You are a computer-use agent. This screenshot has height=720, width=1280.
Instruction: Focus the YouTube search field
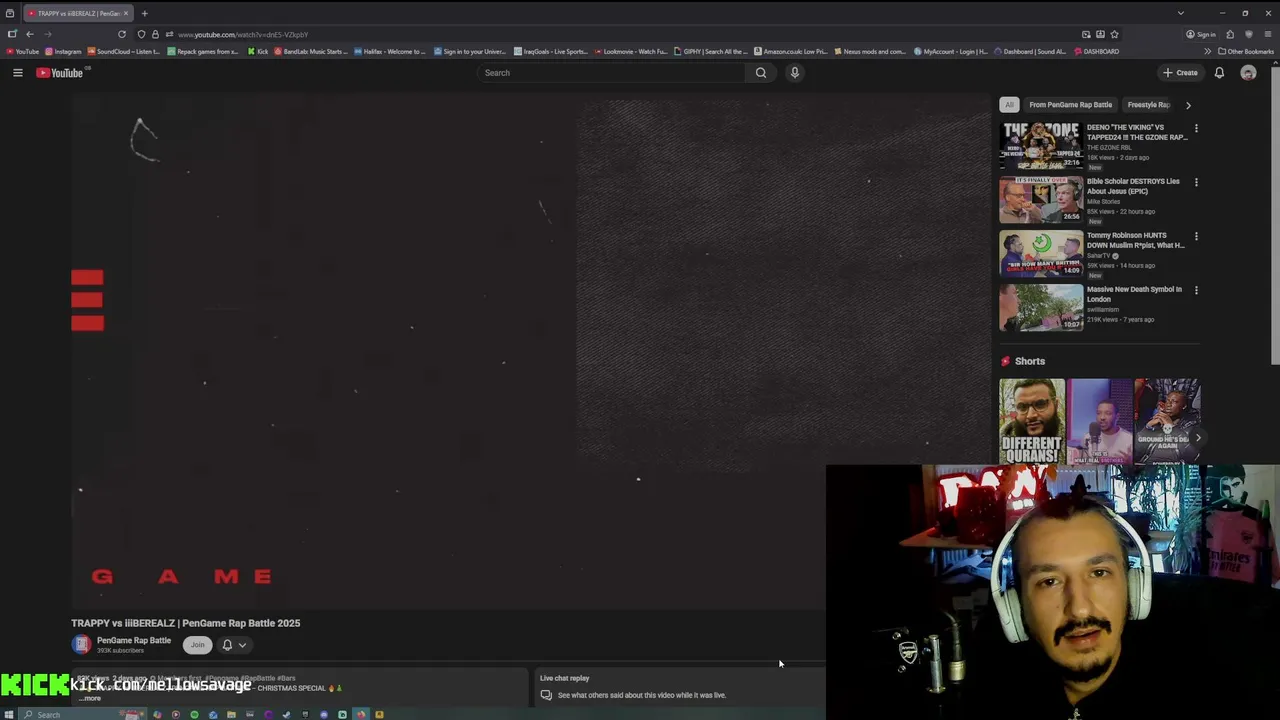tap(611, 73)
